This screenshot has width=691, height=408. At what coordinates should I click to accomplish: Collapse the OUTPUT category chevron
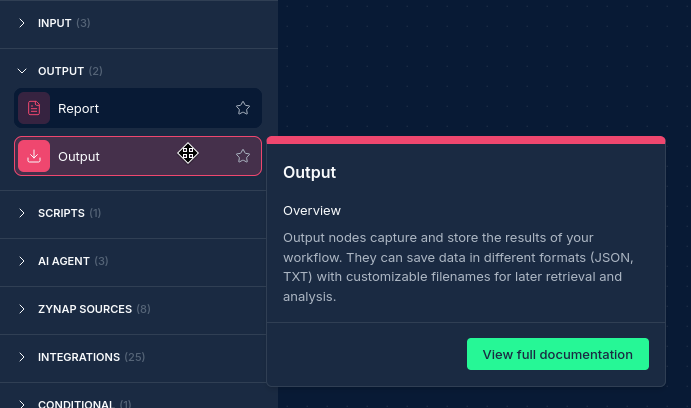[22, 71]
